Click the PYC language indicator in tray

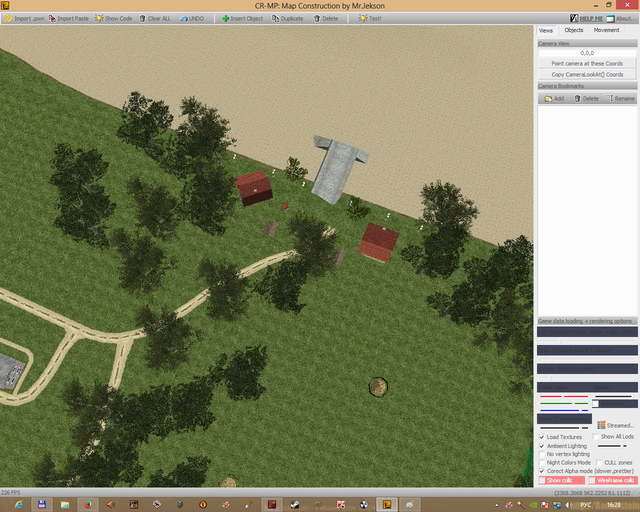pos(586,505)
